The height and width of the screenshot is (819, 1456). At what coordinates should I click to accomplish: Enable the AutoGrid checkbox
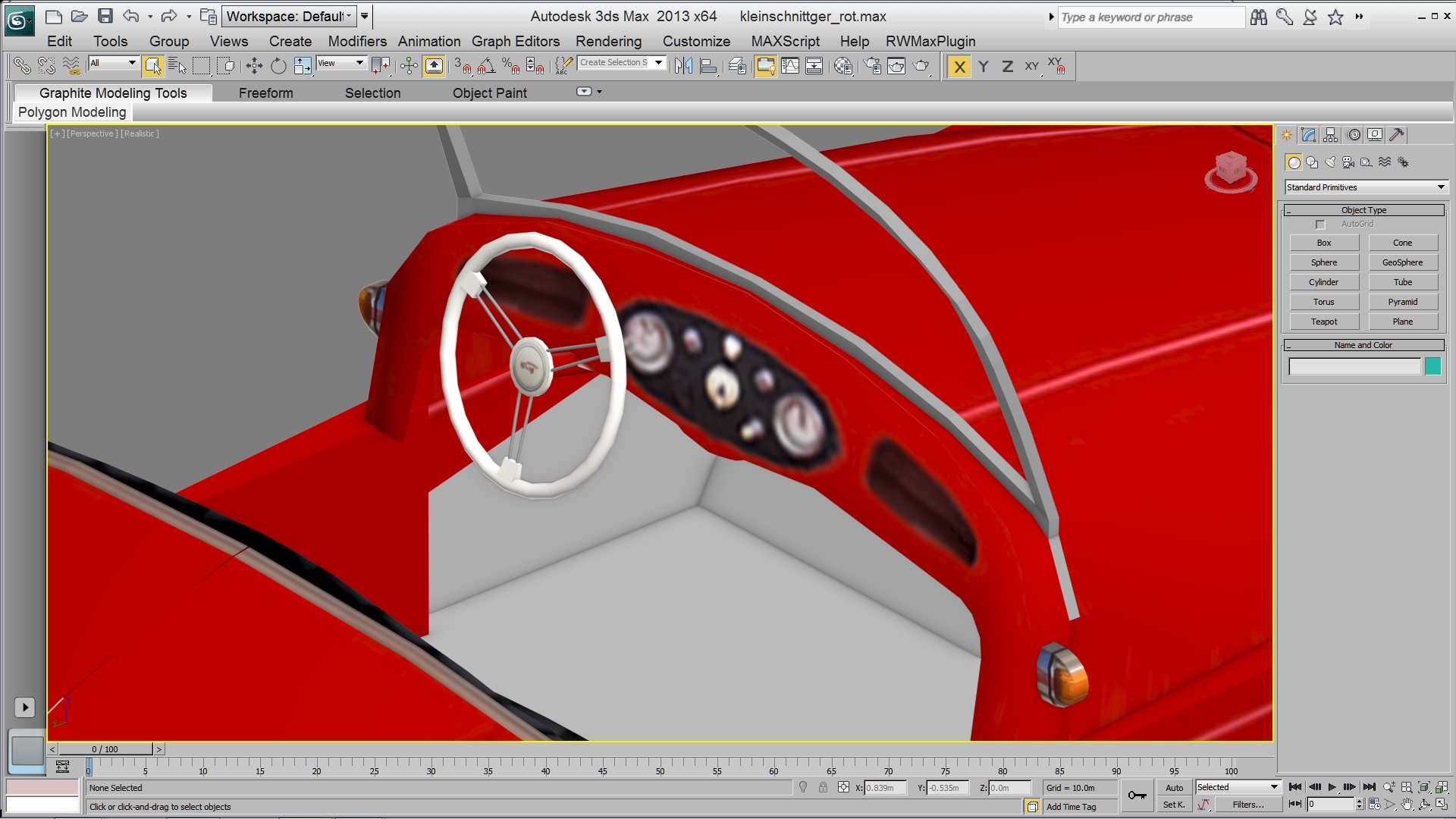[1320, 224]
